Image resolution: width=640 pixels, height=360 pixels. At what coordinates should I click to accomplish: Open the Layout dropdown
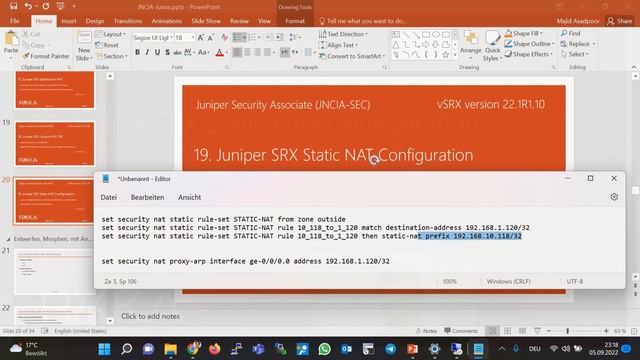point(111,34)
